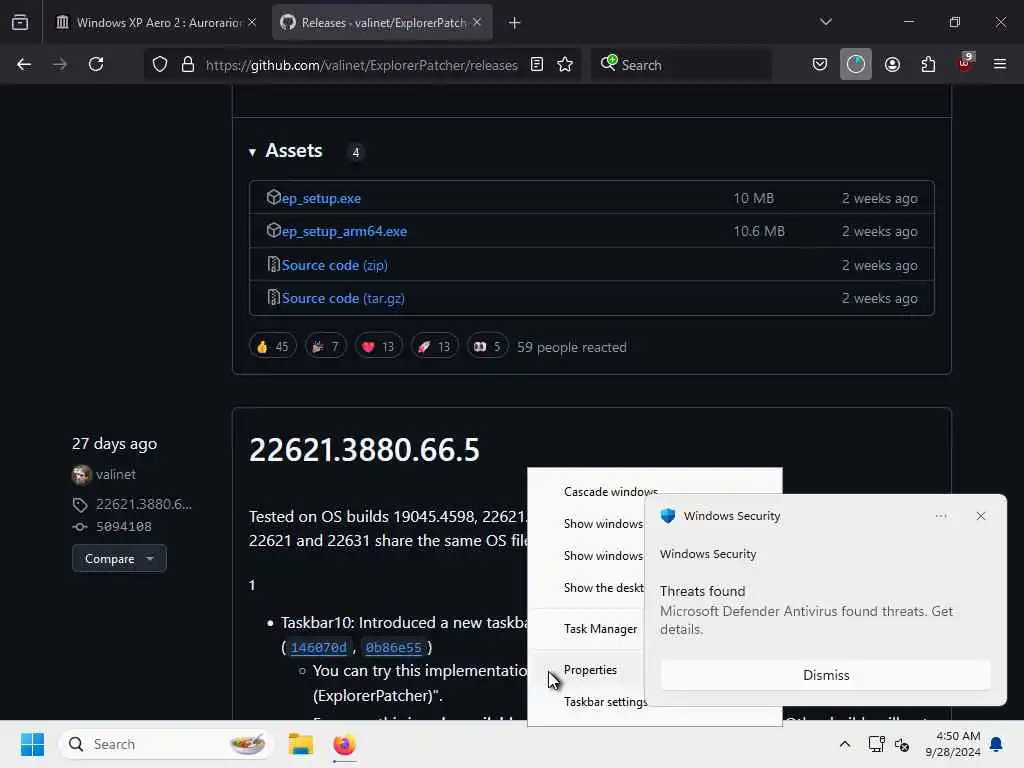The image size is (1024, 768).
Task: Switch to Windows XP Aero 2 tab
Action: [x=156, y=22]
